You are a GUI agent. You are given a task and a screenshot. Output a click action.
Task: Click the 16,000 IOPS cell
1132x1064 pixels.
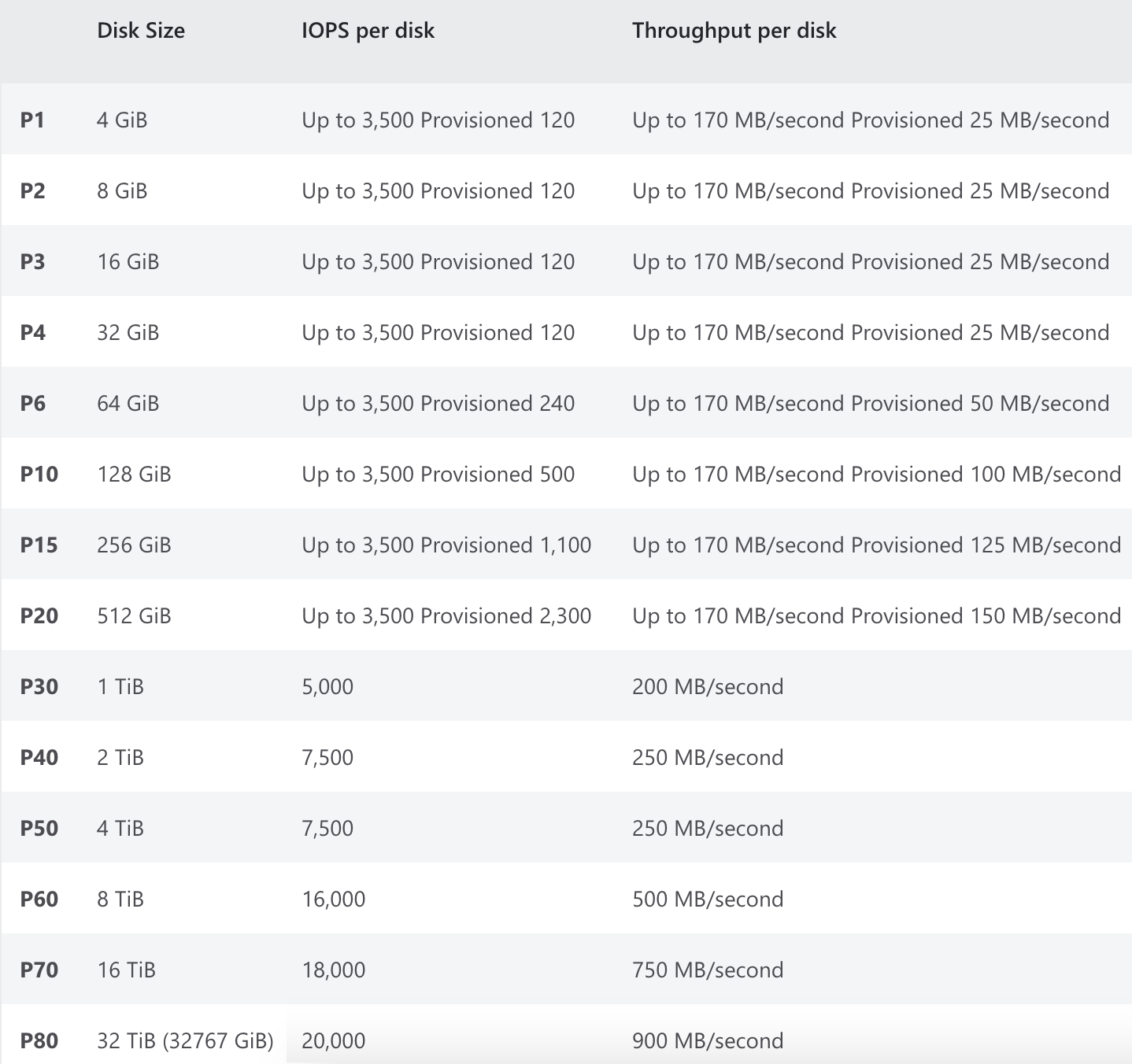pyautogui.click(x=333, y=900)
